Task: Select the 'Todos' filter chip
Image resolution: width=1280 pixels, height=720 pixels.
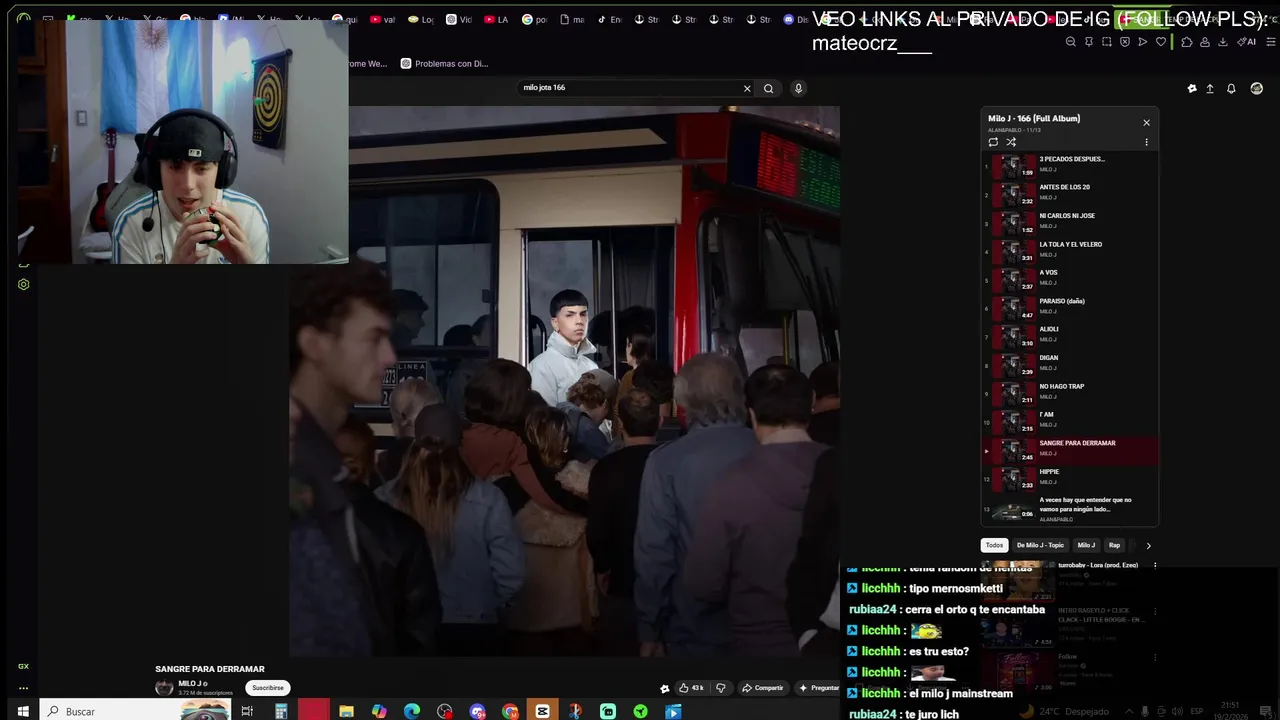Action: (994, 545)
